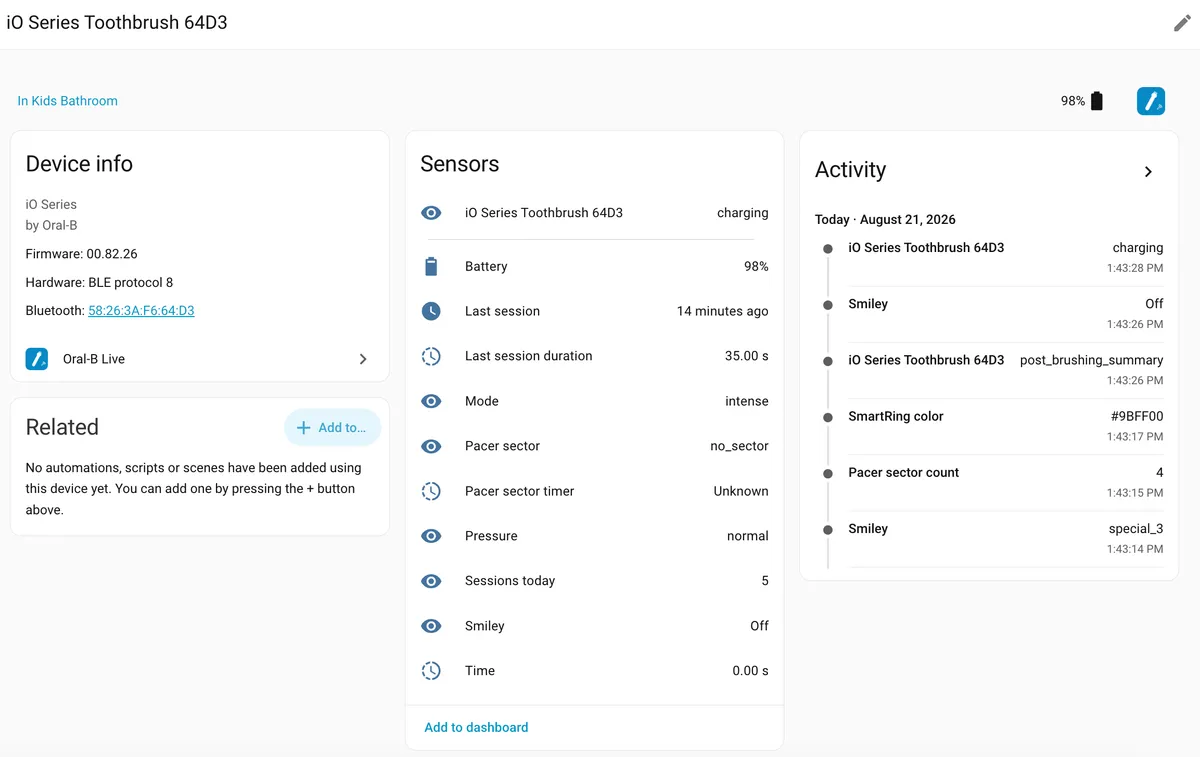Click the header battery icon next to 98%
Screen dimensions: 1200x757
tap(1097, 101)
